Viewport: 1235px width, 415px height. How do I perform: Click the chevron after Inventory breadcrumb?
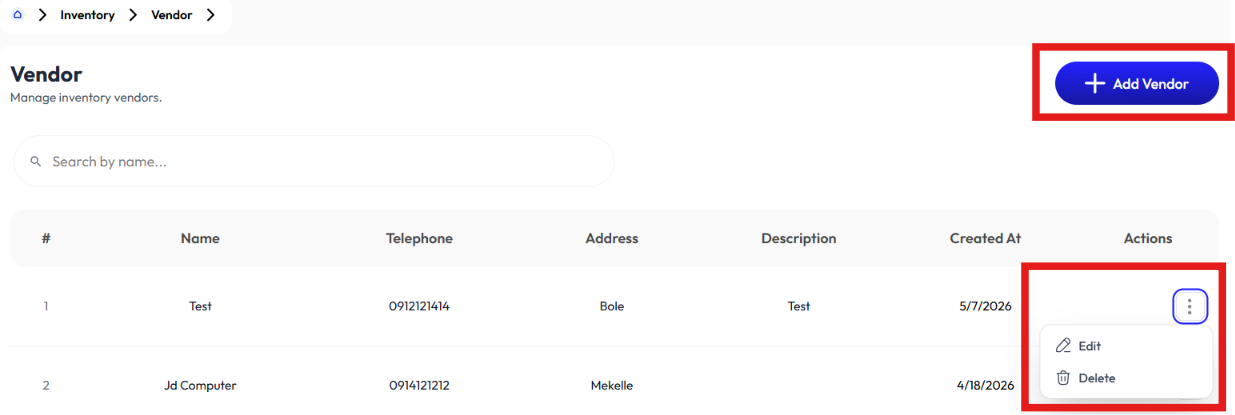click(133, 15)
